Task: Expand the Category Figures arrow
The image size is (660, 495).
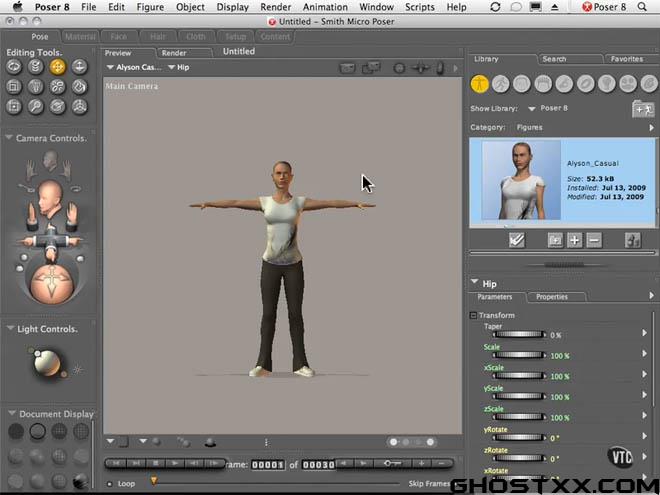Action: [x=652, y=128]
